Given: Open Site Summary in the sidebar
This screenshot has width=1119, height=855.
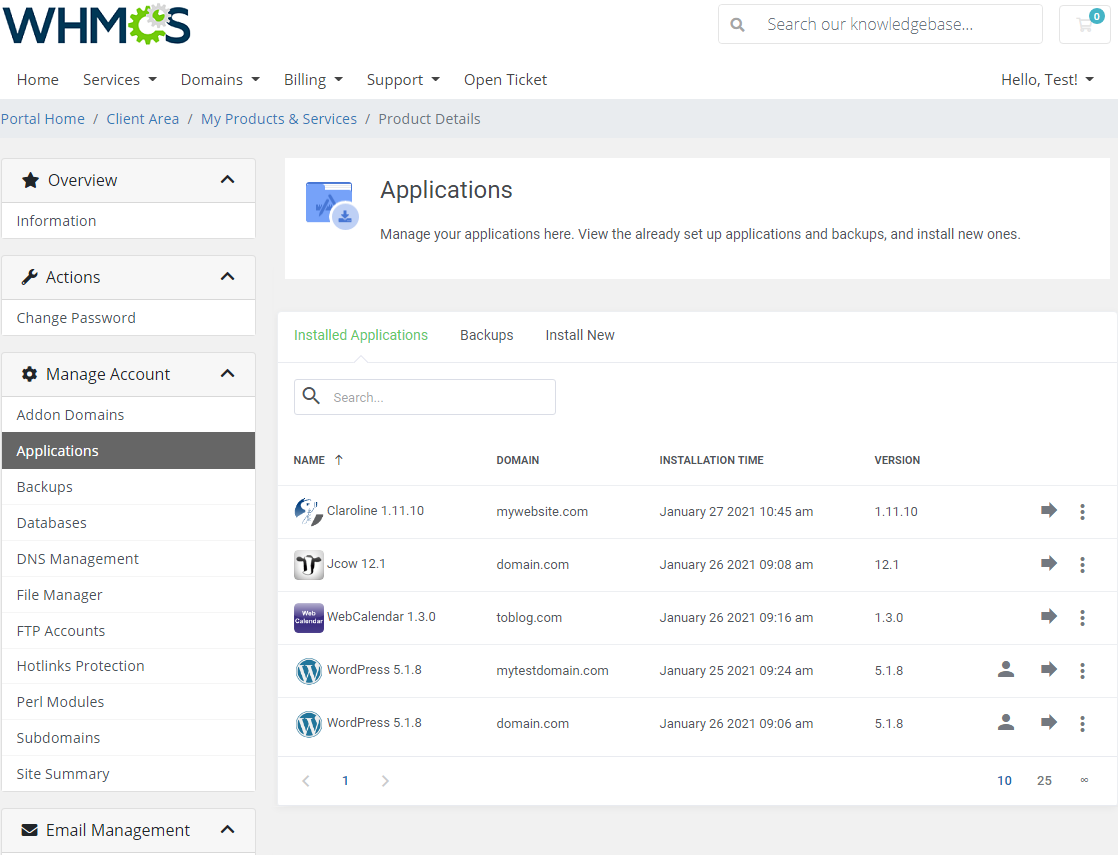Looking at the screenshot, I should click(x=128, y=774).
